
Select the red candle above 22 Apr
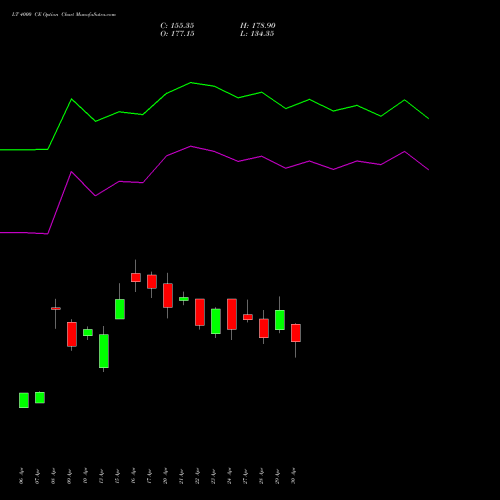coord(200,312)
